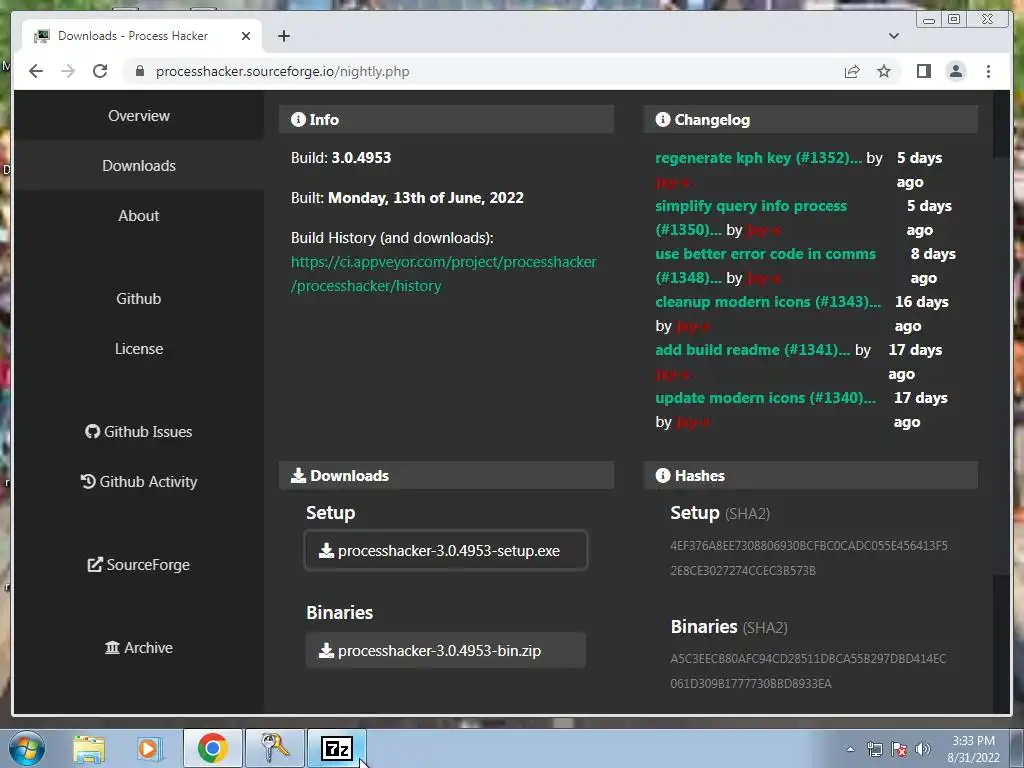This screenshot has height=768, width=1024.
Task: Click the volume speaker tray icon
Action: click(922, 750)
